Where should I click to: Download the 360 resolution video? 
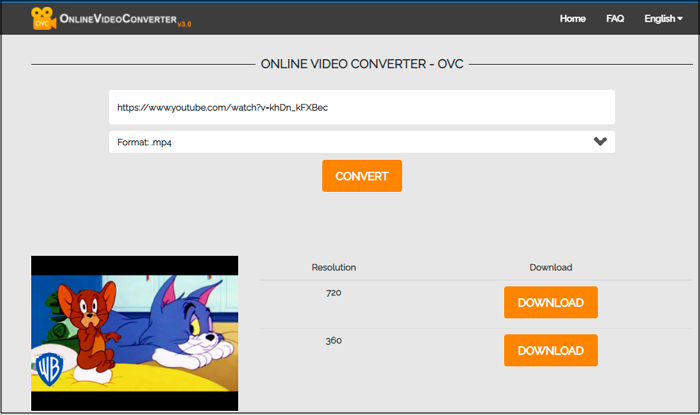[x=550, y=350]
